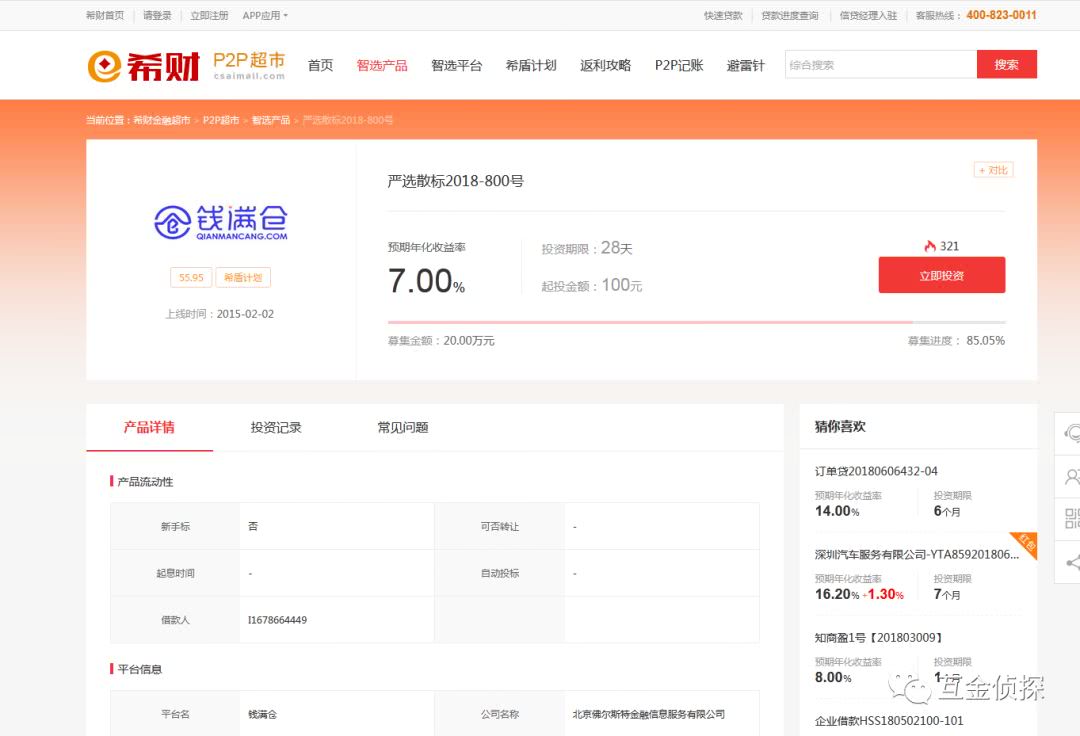Open 避雷针 navigation item
The height and width of the screenshot is (736, 1080).
(746, 65)
